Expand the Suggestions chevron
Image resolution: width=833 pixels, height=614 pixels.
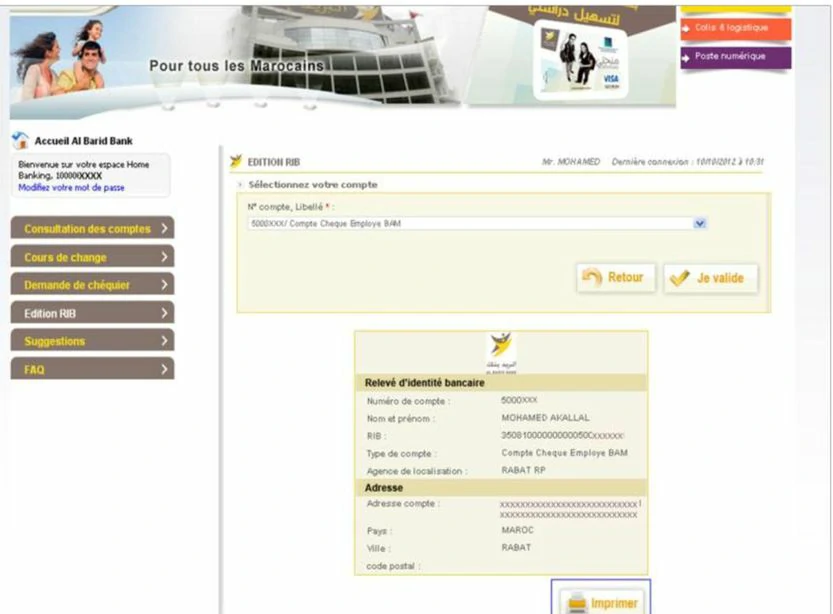point(164,341)
